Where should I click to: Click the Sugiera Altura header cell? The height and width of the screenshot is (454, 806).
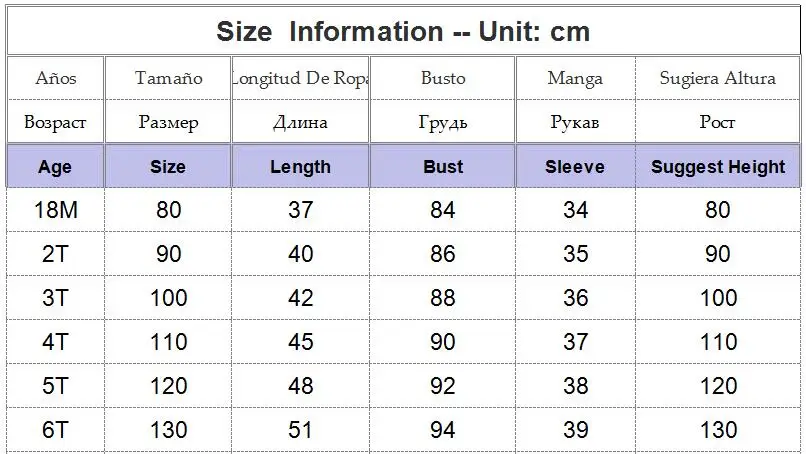coord(718,78)
